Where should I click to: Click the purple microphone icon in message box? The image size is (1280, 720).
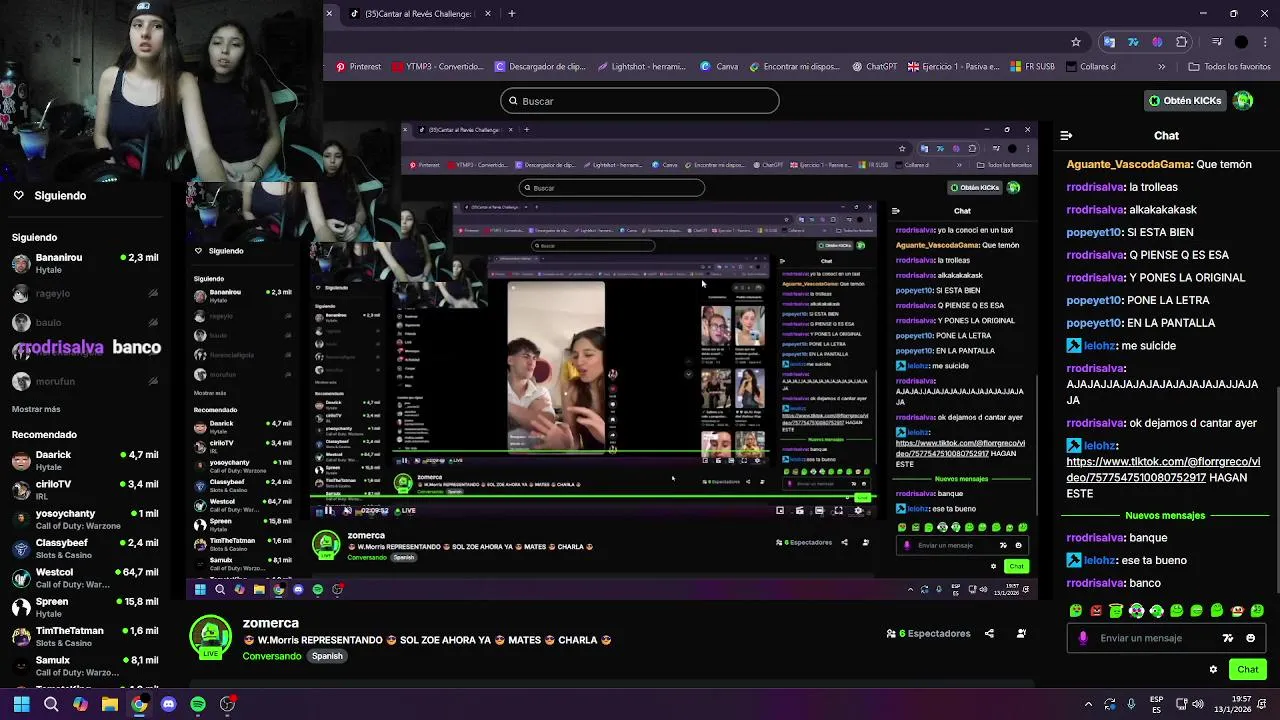pyautogui.click(x=1083, y=638)
